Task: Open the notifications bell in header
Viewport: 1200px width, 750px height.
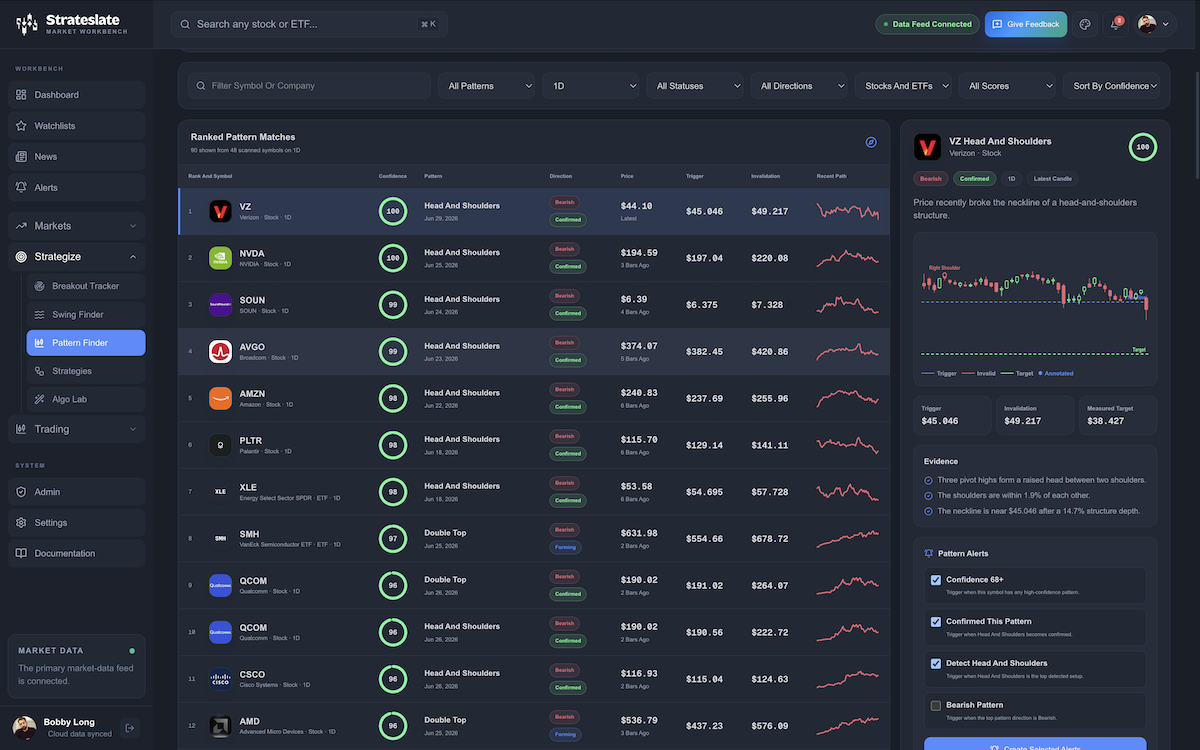Action: point(1116,24)
